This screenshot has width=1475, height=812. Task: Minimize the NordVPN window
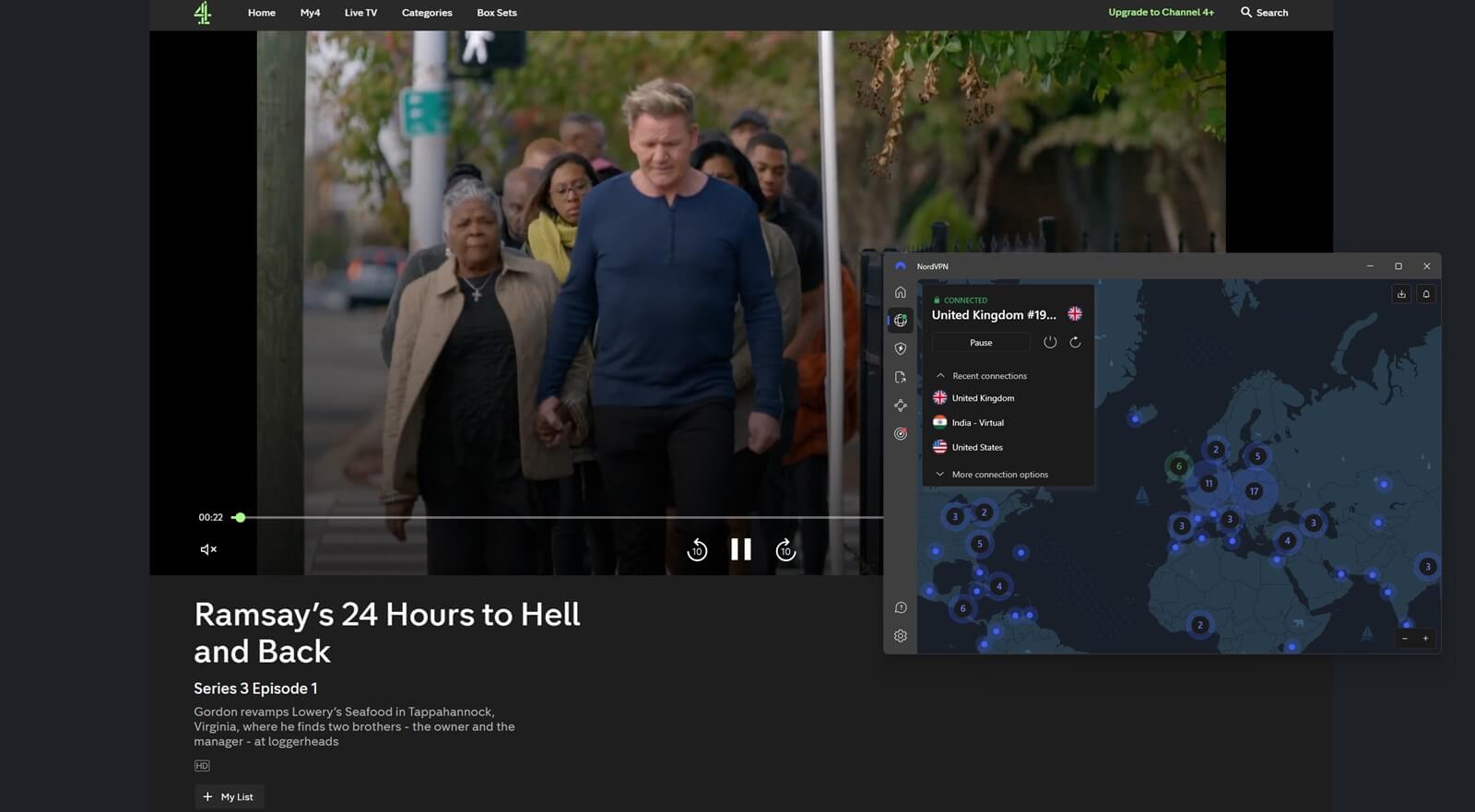click(1370, 266)
